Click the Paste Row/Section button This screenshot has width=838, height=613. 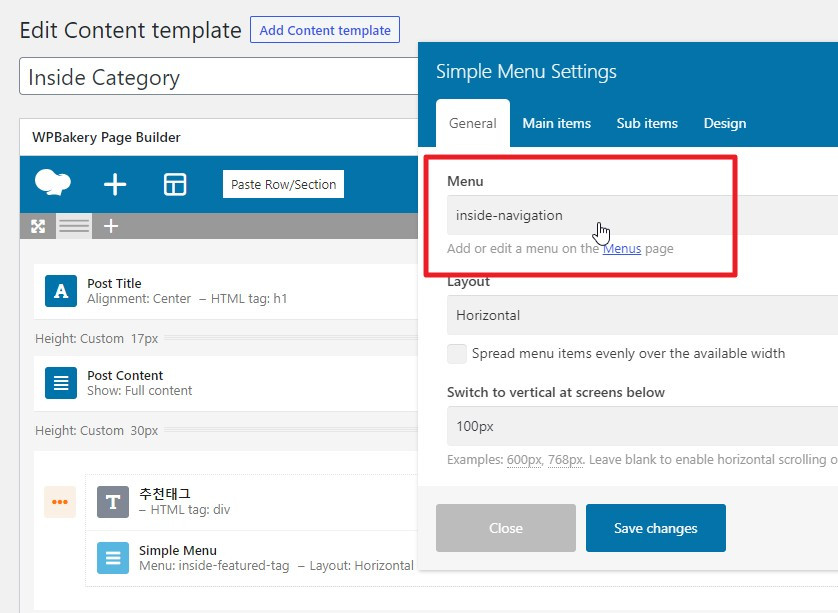pyautogui.click(x=283, y=184)
